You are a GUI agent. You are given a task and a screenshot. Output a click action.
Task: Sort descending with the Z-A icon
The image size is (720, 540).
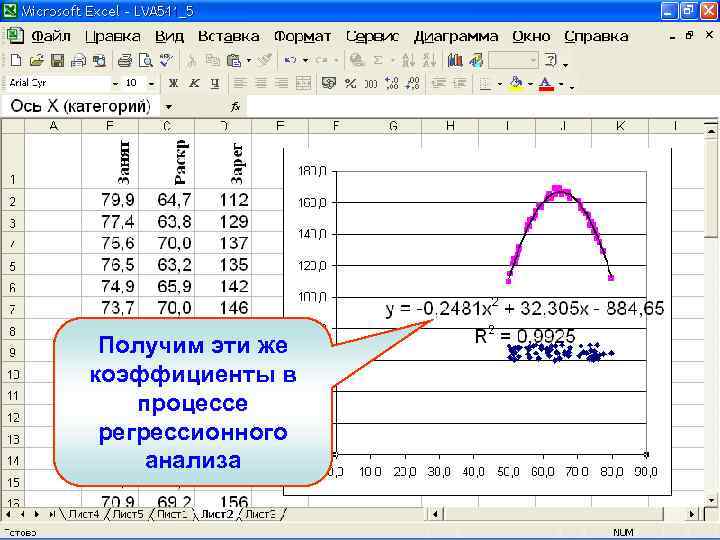click(x=429, y=60)
